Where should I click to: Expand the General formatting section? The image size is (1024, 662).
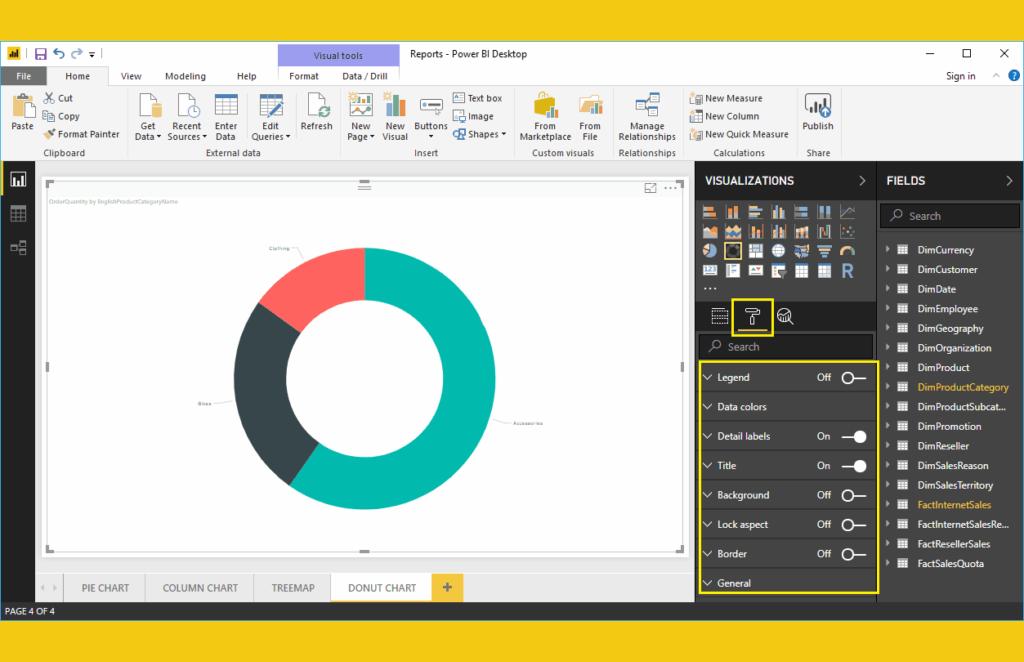pyautogui.click(x=734, y=583)
